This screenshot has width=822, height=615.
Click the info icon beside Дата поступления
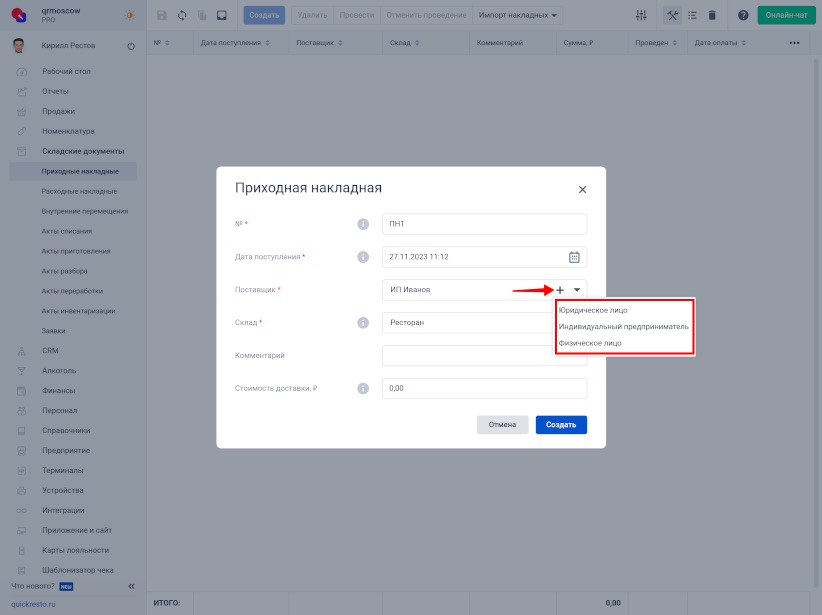pyautogui.click(x=363, y=257)
